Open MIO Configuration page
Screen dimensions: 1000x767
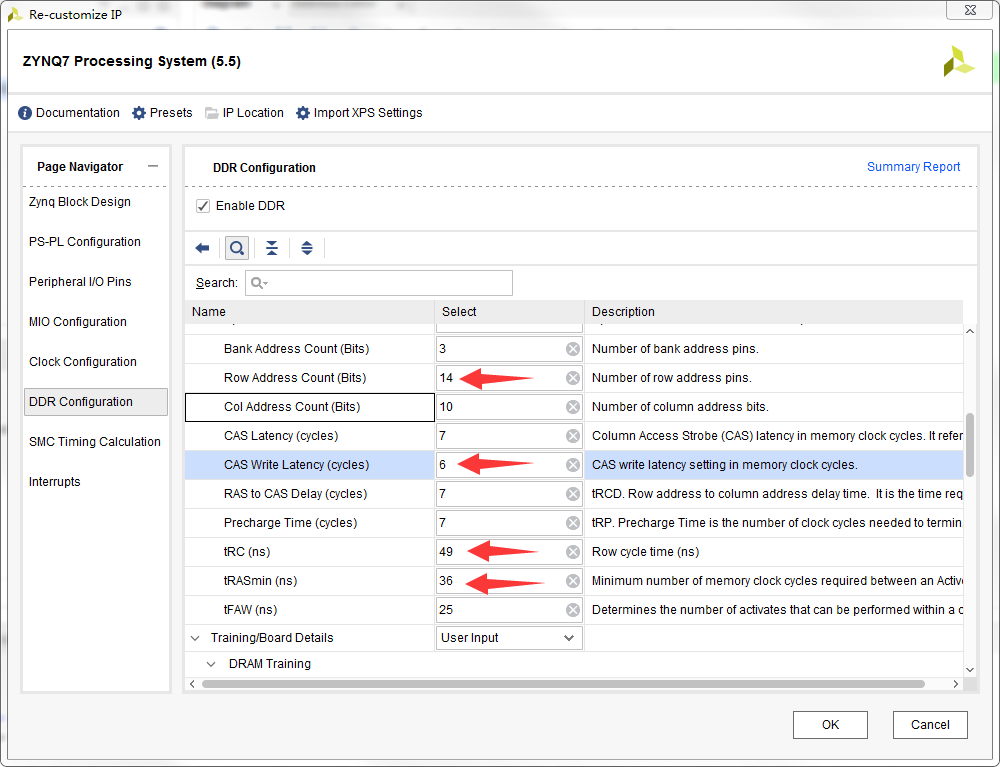(x=78, y=322)
